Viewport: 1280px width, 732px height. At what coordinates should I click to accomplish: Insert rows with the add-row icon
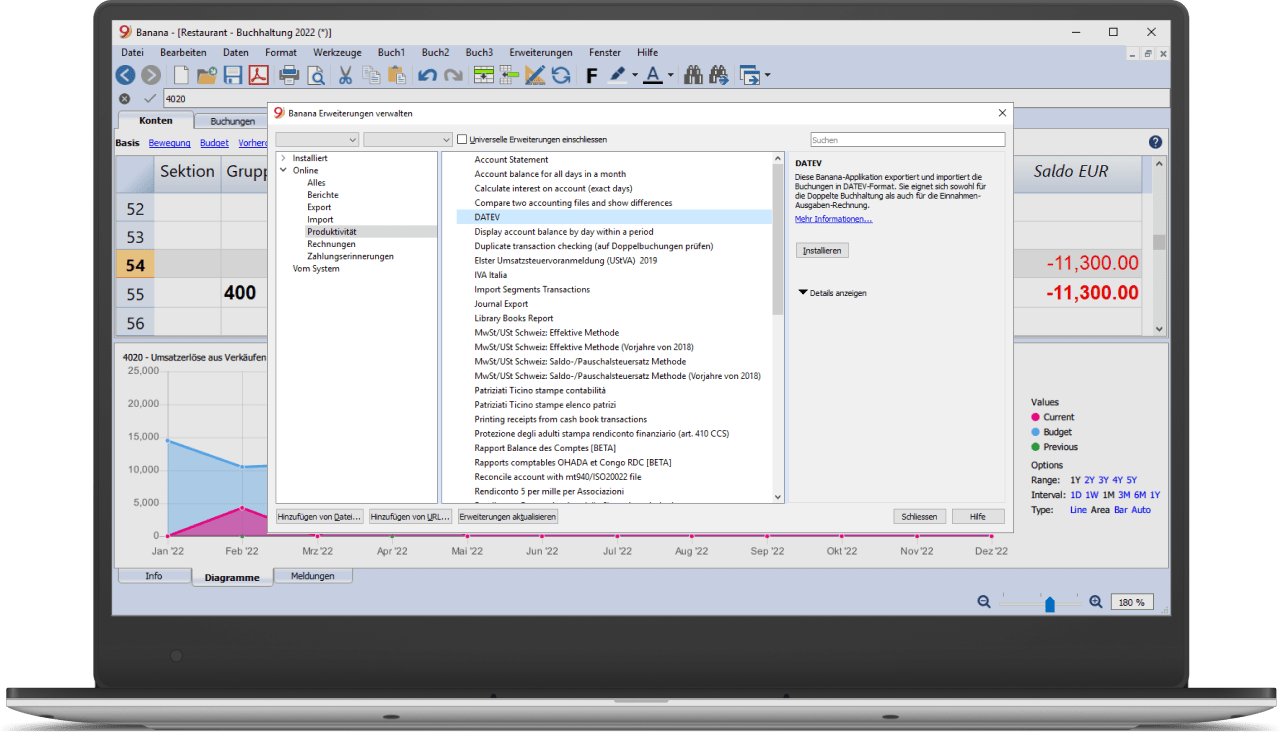coord(484,75)
